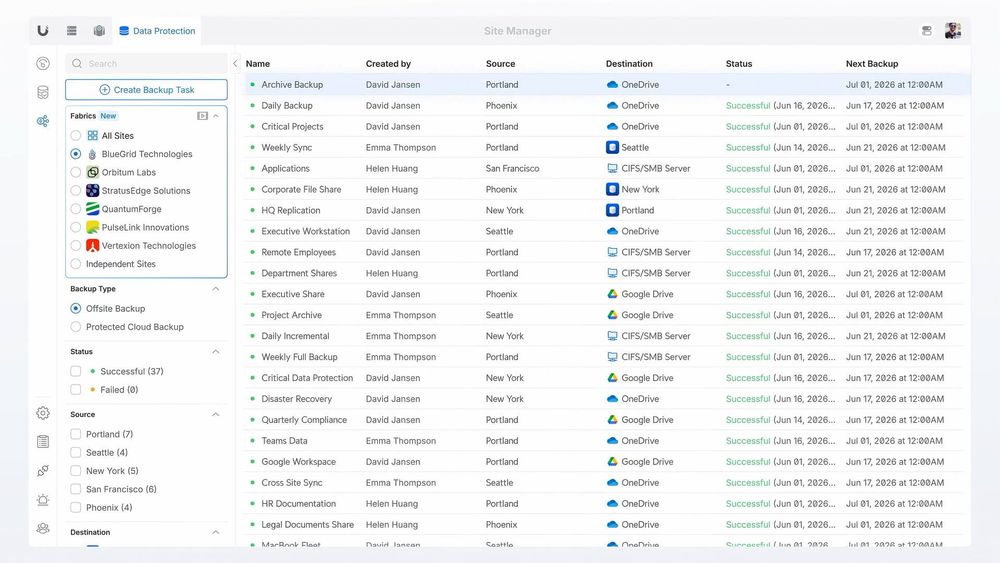Sort by the Name column header
Screen dimensions: 1000x563
(258, 64)
